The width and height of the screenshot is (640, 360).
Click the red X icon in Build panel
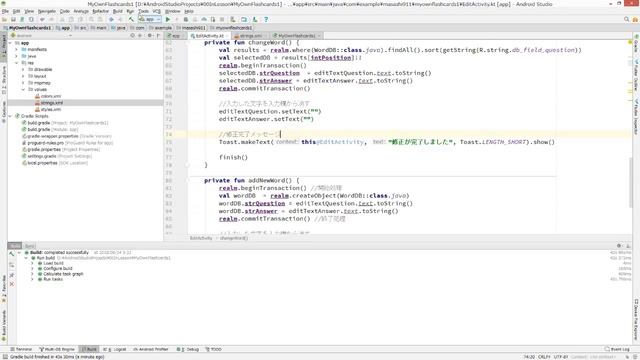click(x=11, y=284)
